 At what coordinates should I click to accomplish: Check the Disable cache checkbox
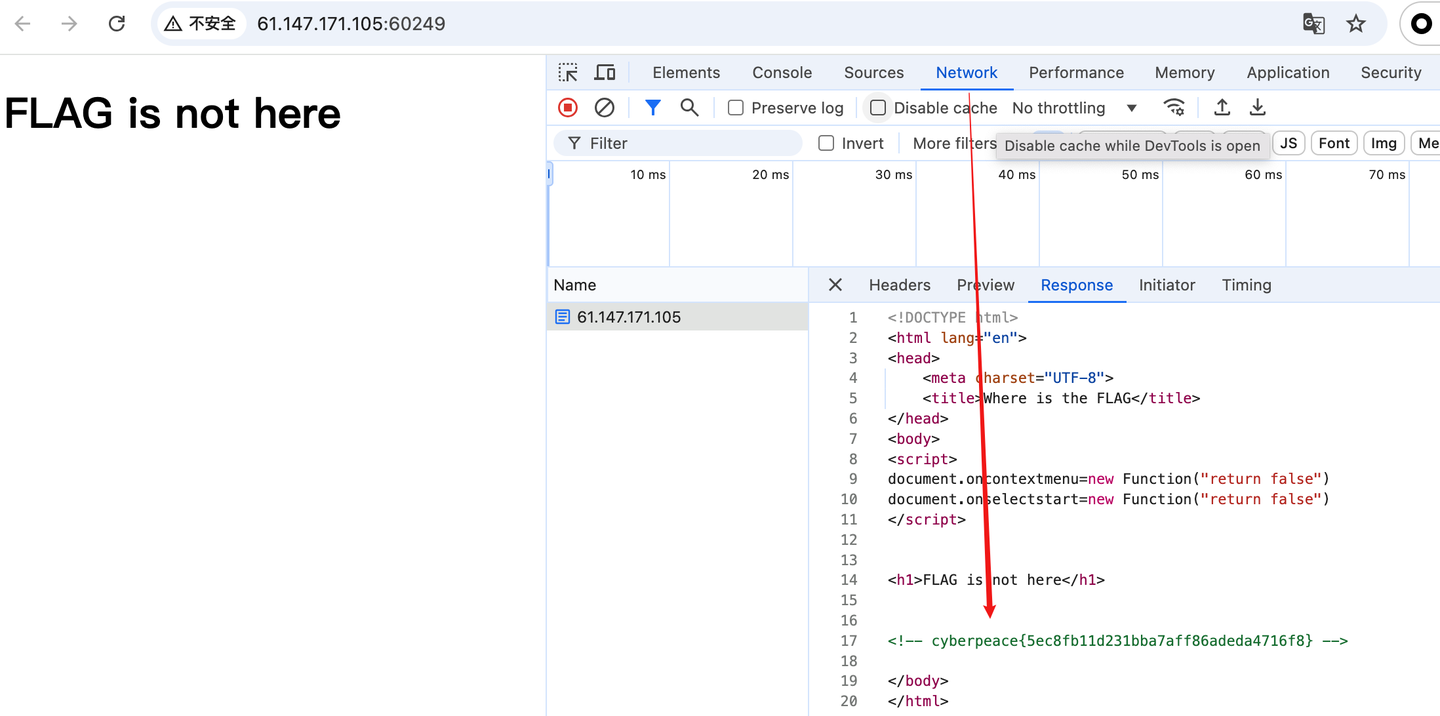click(x=878, y=108)
